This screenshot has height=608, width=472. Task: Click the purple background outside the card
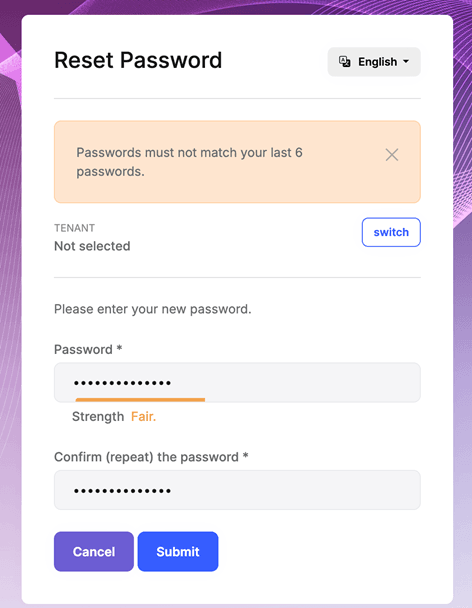point(10,310)
